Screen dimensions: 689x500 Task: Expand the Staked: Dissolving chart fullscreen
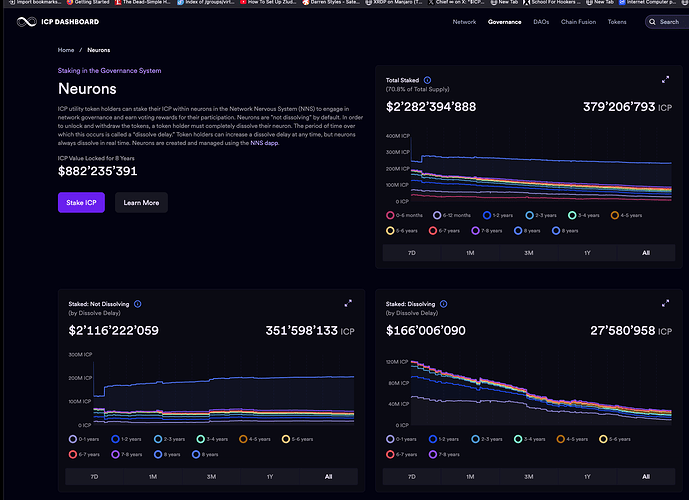665,303
